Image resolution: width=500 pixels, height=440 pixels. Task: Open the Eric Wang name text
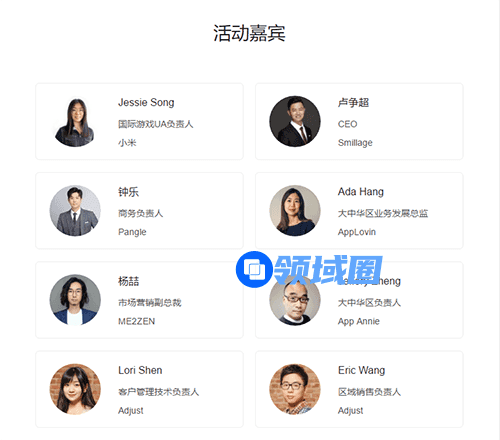tap(361, 370)
